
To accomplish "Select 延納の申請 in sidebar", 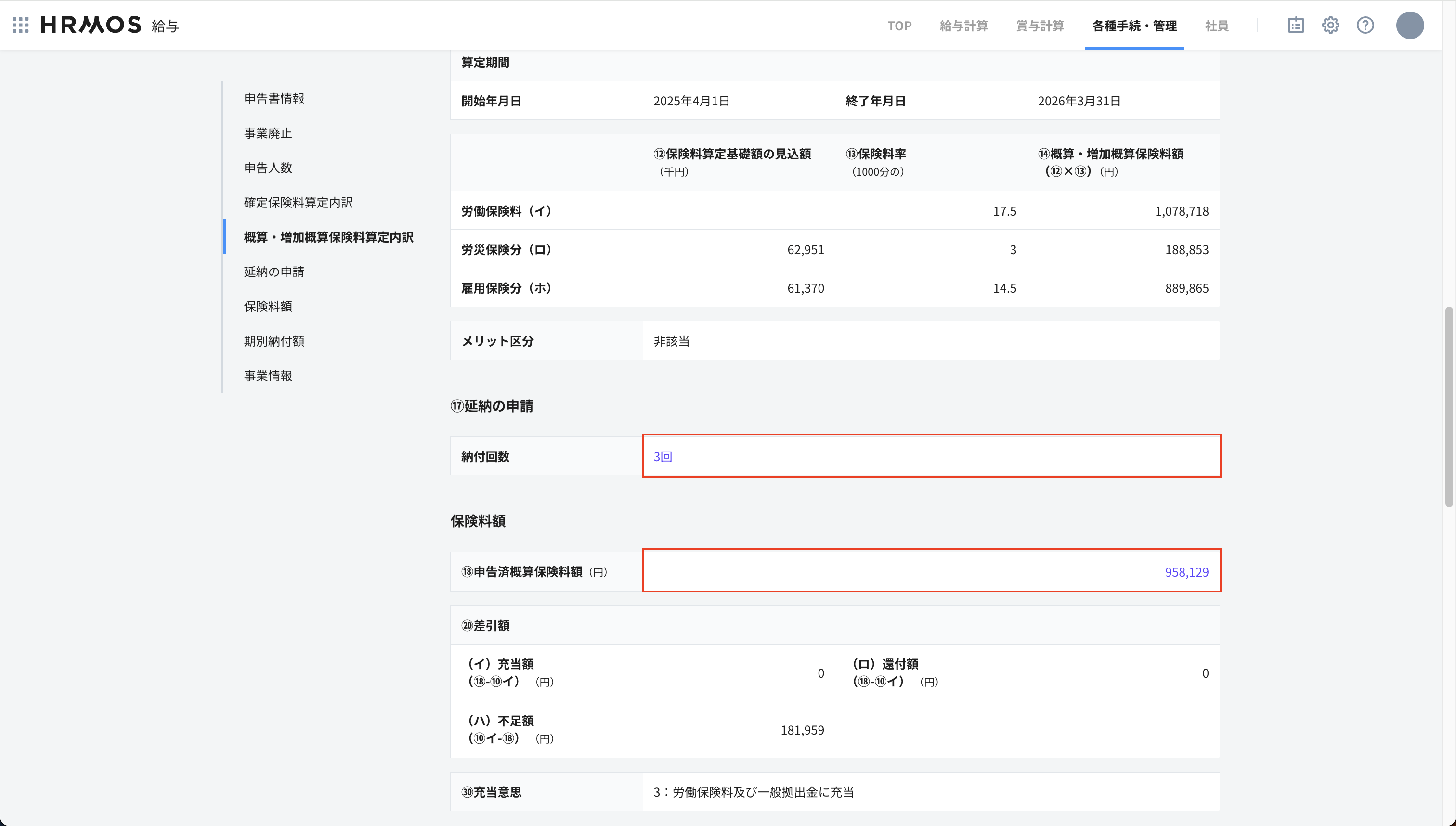I will (x=274, y=272).
